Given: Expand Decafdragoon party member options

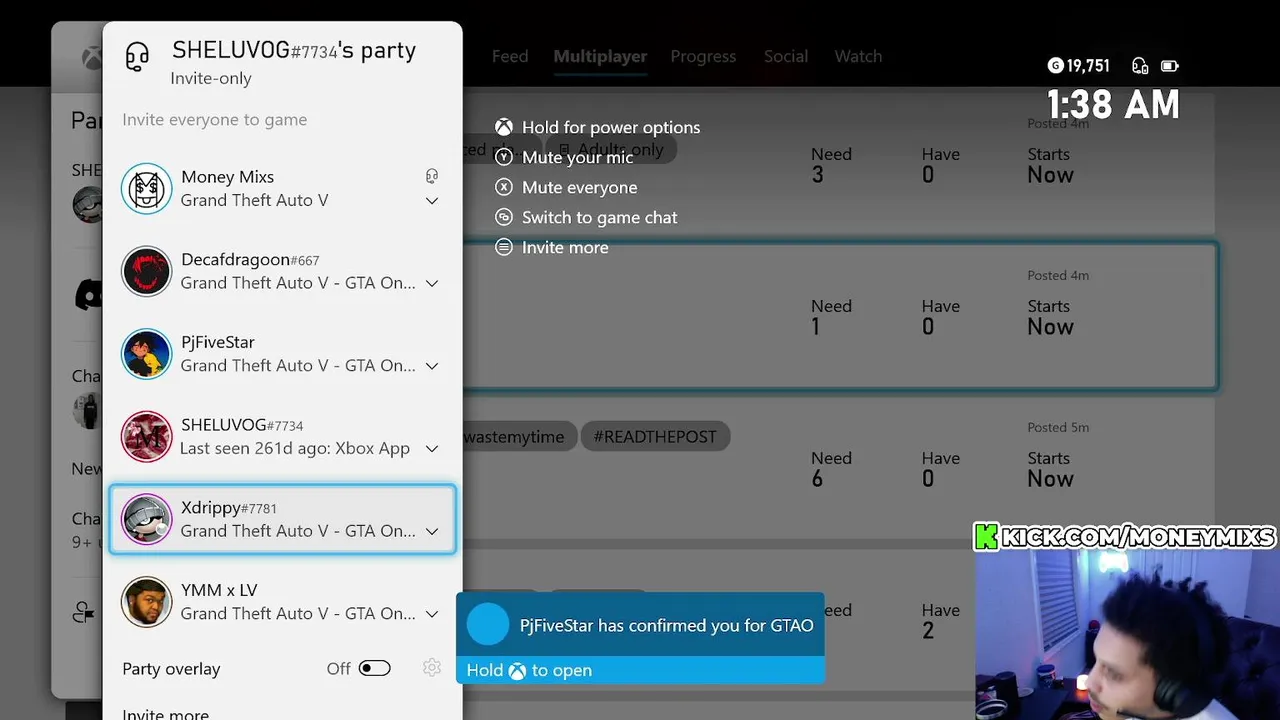Looking at the screenshot, I should point(432,284).
